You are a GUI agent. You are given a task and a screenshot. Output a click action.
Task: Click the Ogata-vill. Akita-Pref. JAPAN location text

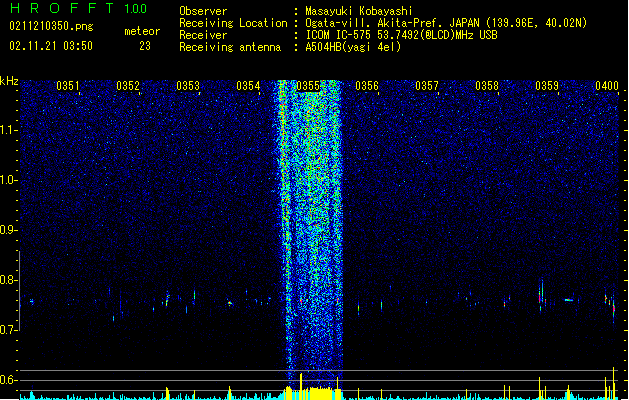coord(446,23)
